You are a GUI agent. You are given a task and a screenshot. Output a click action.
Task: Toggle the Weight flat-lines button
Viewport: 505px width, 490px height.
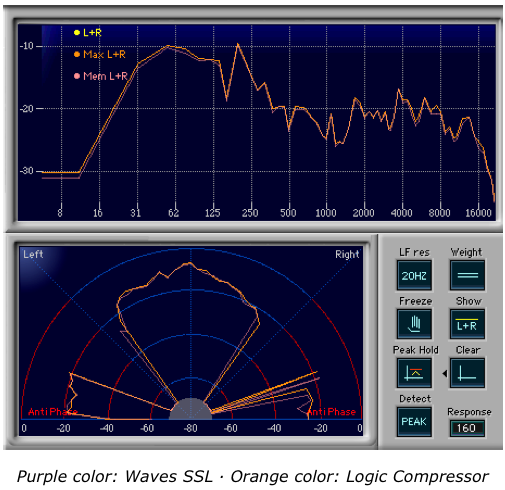(x=467, y=275)
